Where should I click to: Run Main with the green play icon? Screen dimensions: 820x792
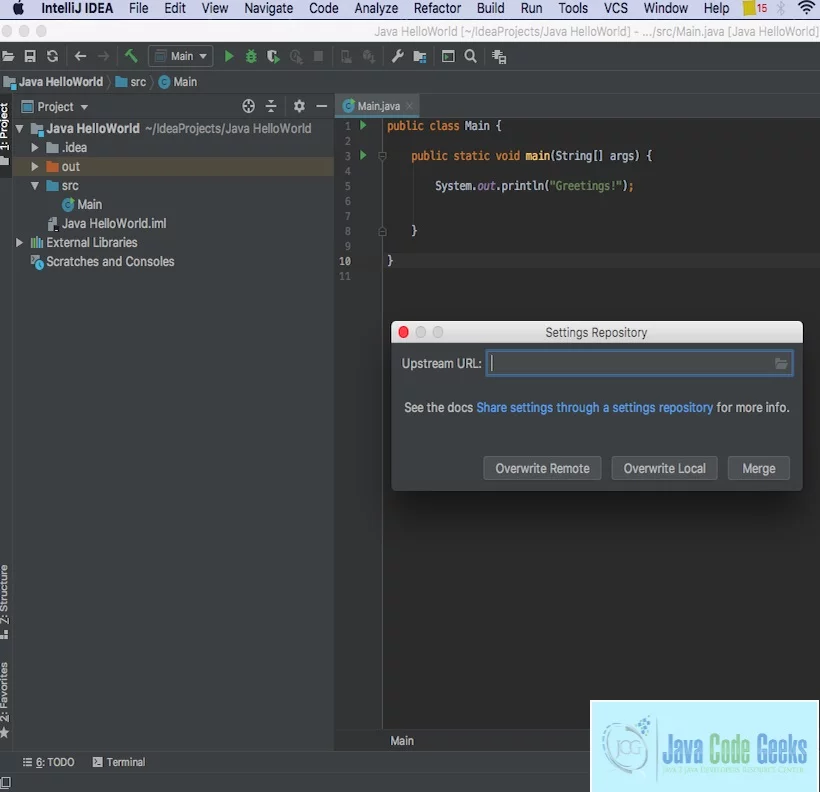(229, 56)
